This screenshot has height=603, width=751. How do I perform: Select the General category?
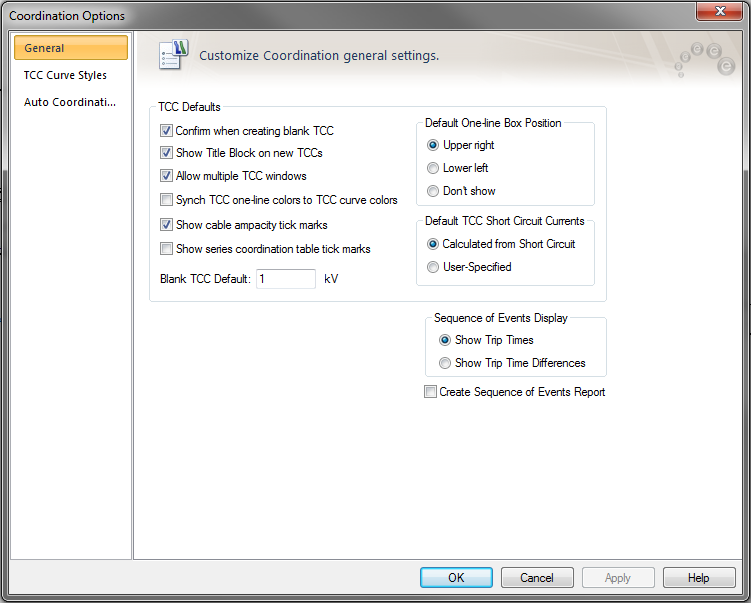(70, 48)
